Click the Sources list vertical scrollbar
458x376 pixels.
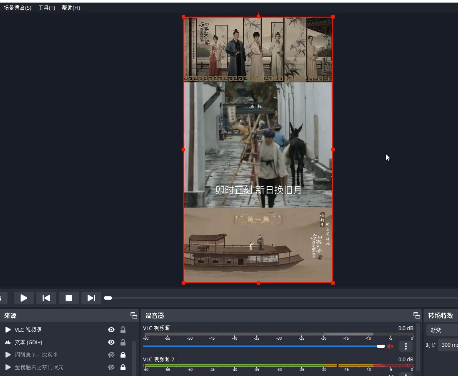pos(134,357)
